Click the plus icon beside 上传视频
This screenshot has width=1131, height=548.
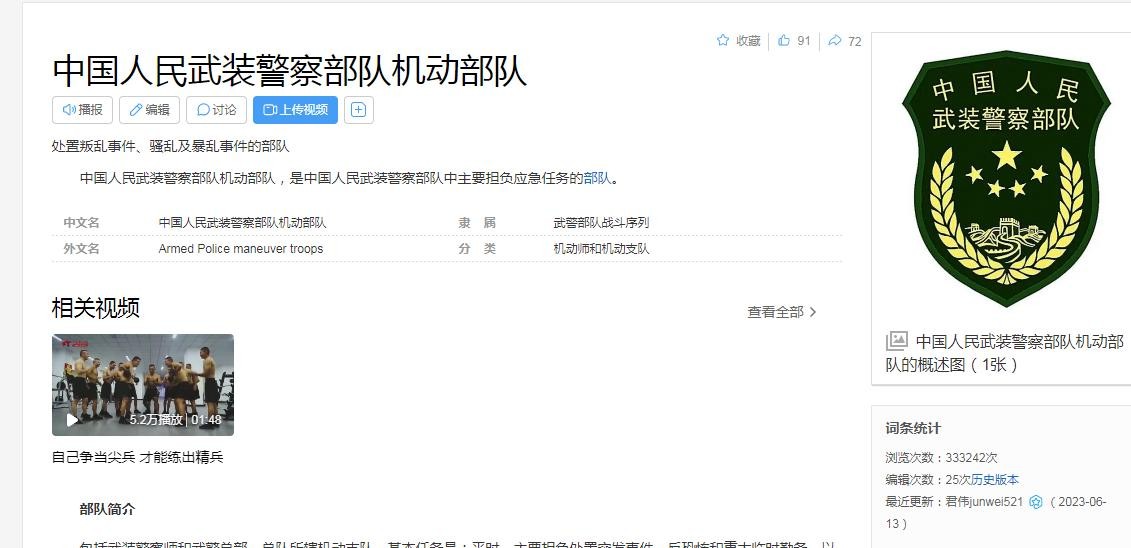click(x=359, y=110)
